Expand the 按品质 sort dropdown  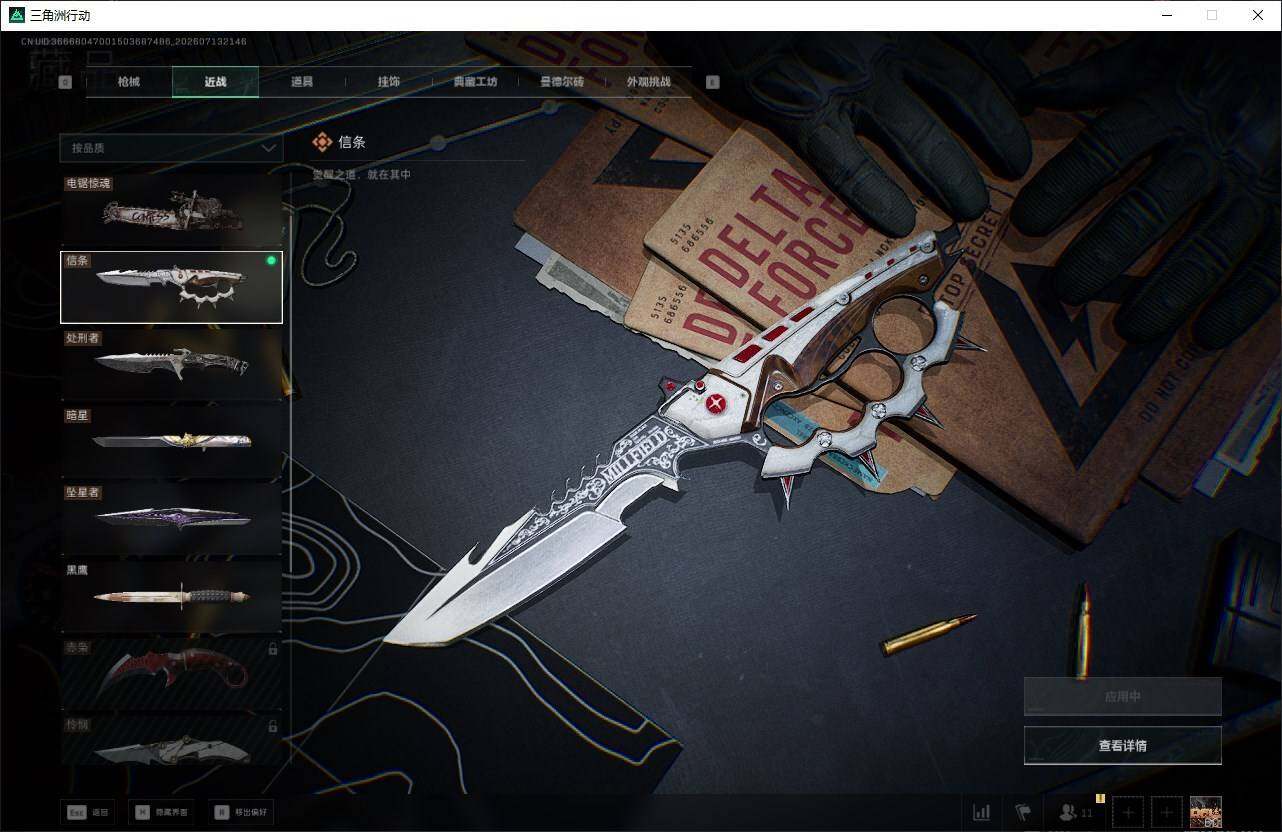[x=171, y=148]
